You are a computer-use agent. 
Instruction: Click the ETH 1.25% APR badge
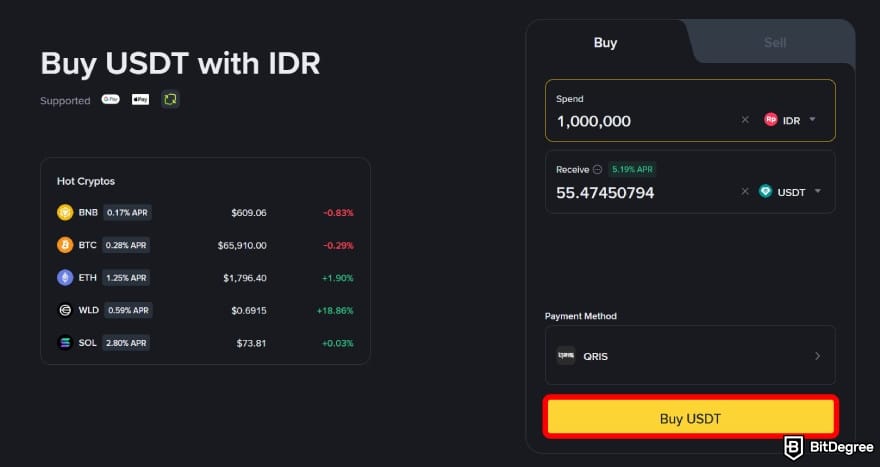click(x=126, y=278)
